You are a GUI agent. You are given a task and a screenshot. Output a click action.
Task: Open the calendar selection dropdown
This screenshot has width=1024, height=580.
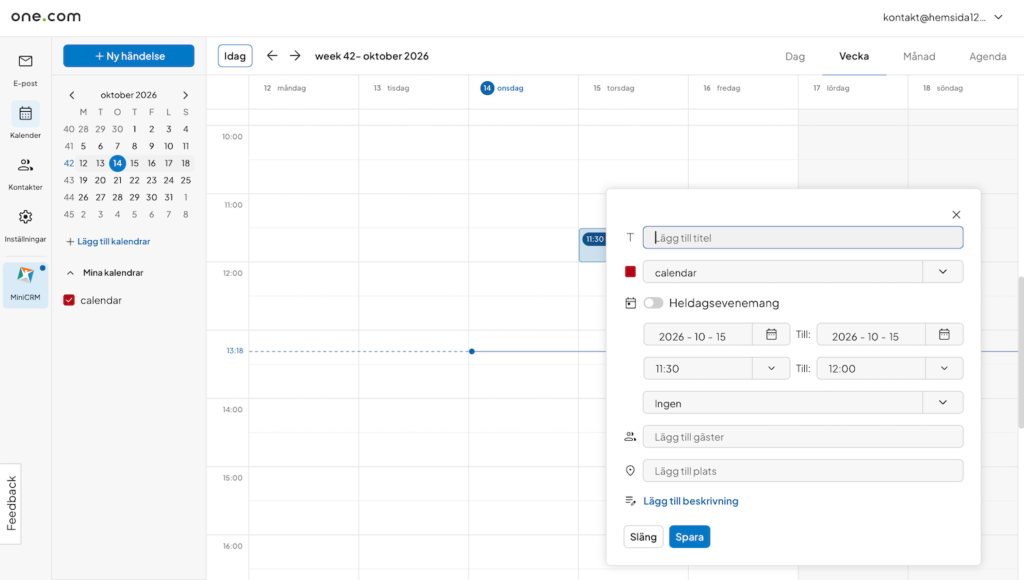pyautogui.click(x=943, y=272)
